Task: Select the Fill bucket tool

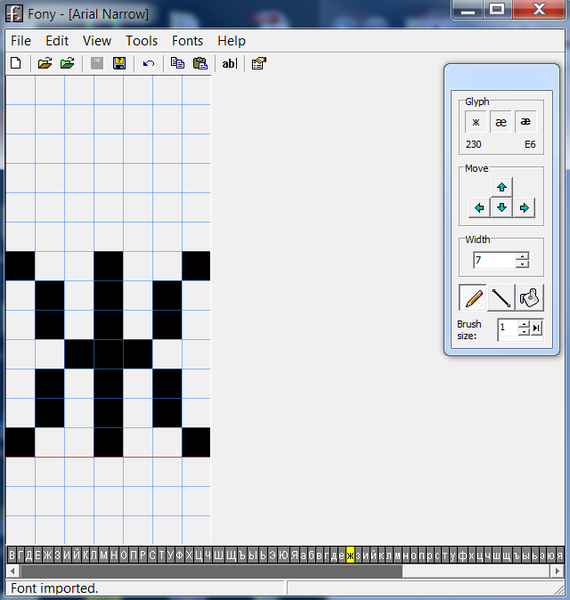Action: tap(529, 298)
